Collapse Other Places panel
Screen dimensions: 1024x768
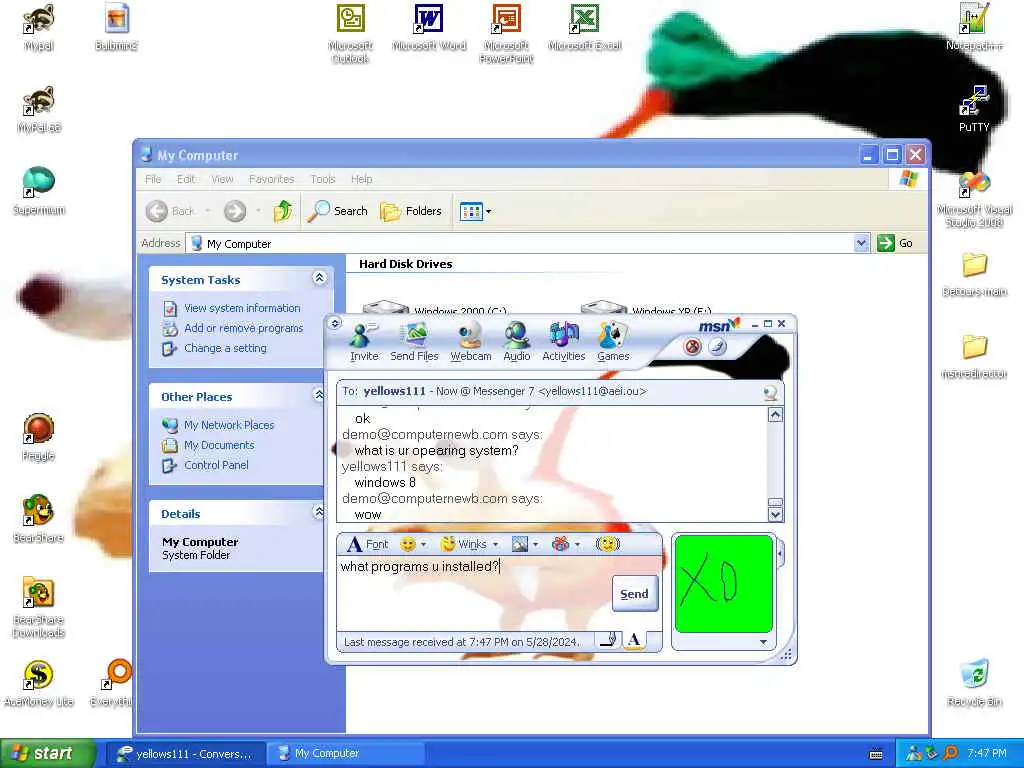[x=319, y=394]
